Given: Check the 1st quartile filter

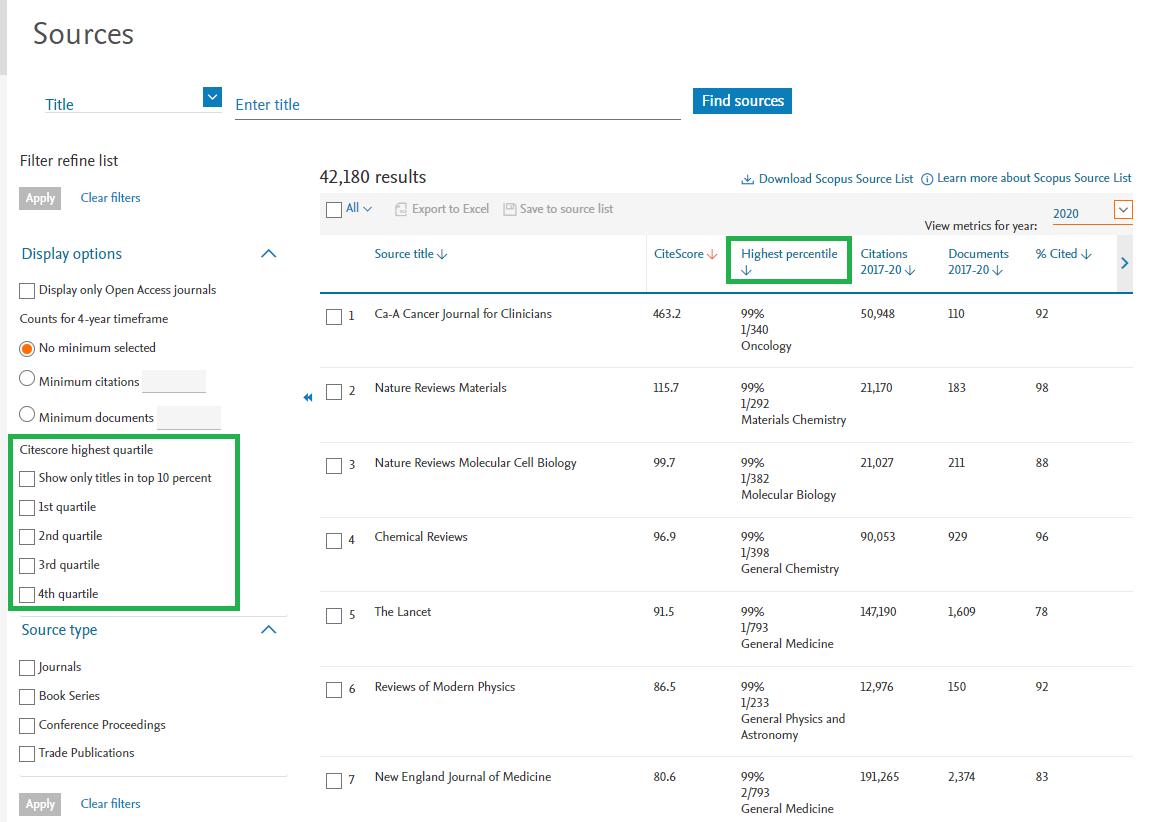Looking at the screenshot, I should coord(27,508).
